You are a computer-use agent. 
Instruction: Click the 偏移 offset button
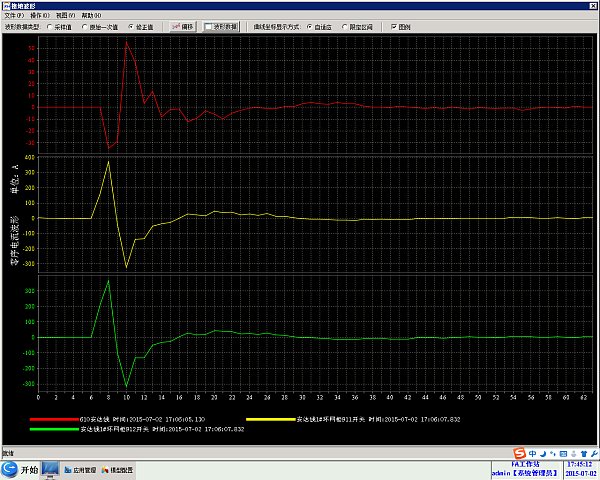tap(183, 27)
